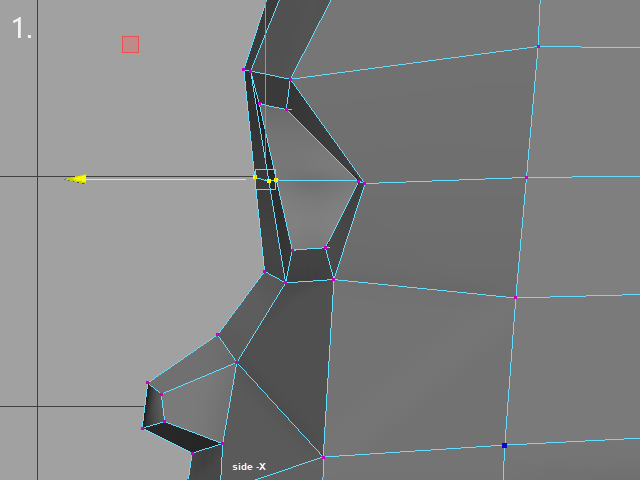This screenshot has height=480, width=640.
Task: Select the blue vertex at lower right
Action: 504,445
